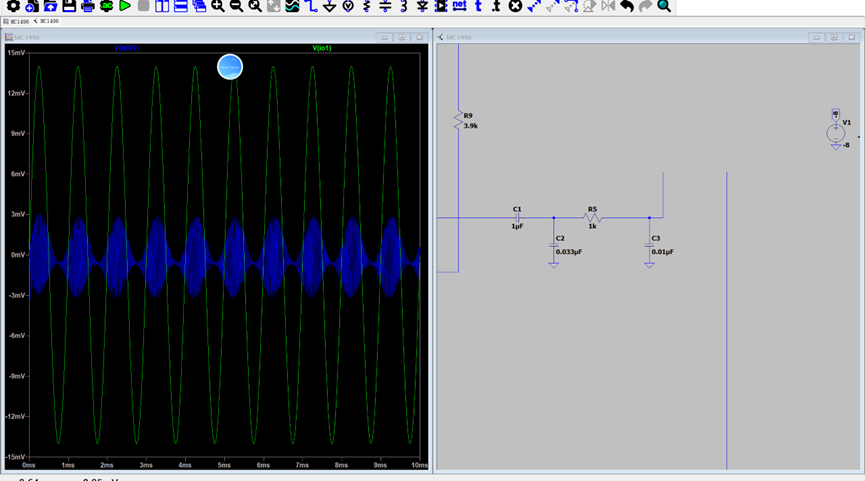This screenshot has height=481, width=865.
Task: Cascade the windows
Action: pyautogui.click(x=199, y=6)
